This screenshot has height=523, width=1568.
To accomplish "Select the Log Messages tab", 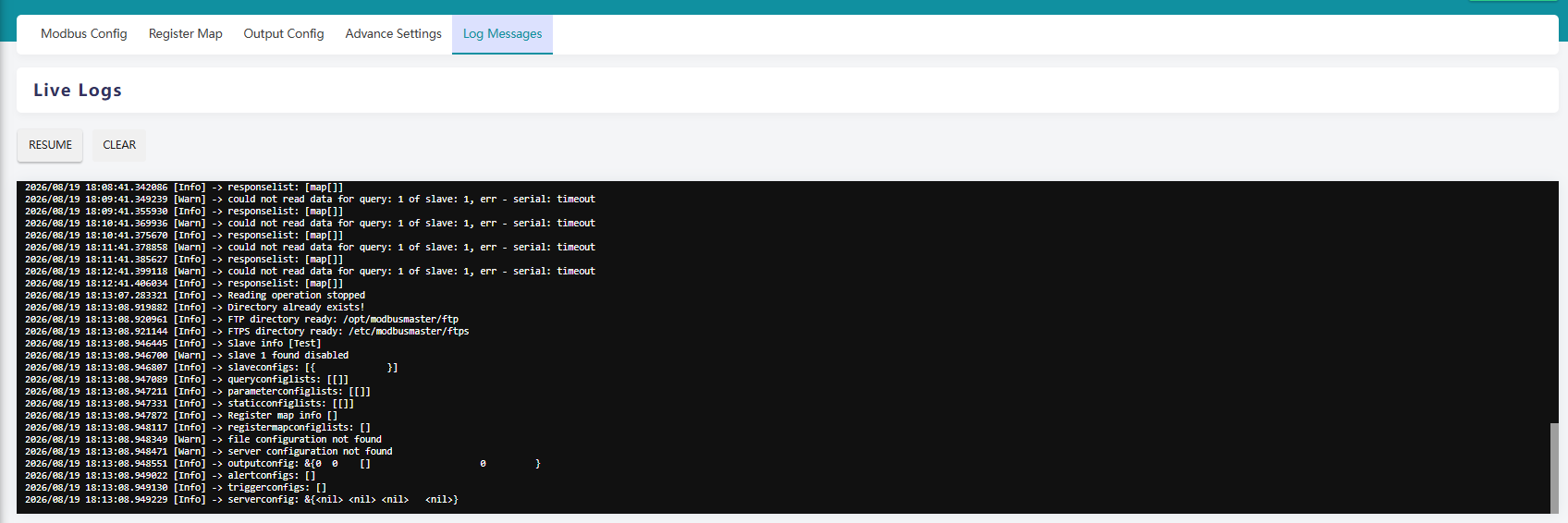I will 503,34.
